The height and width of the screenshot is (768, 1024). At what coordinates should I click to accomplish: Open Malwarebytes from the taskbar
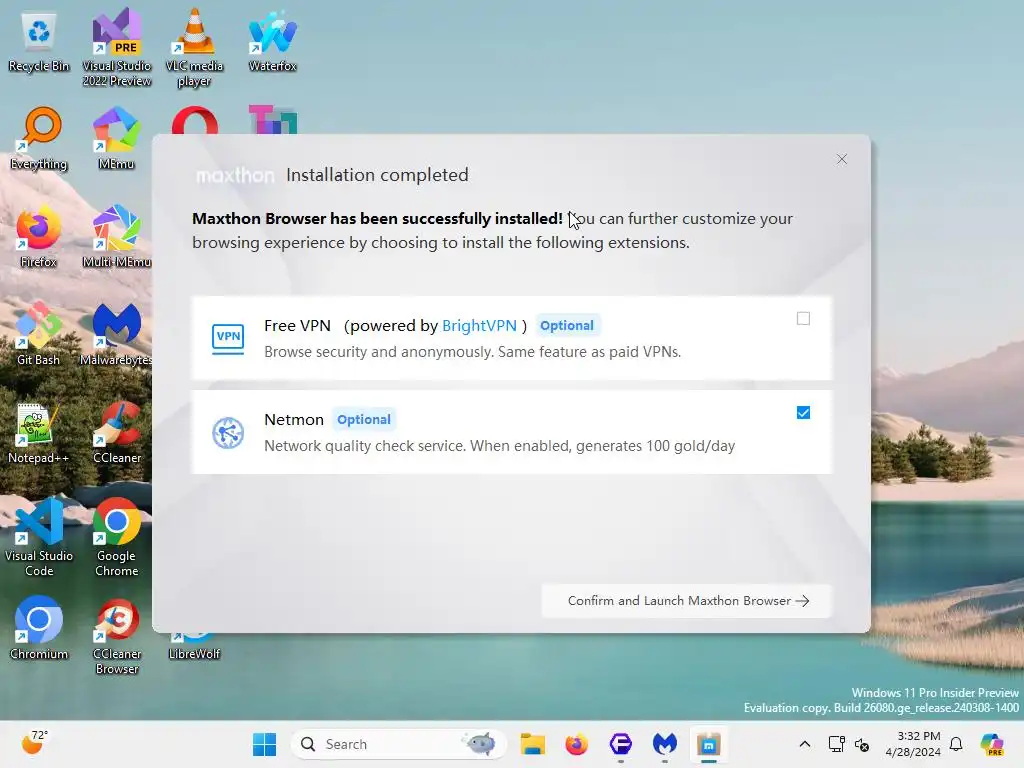point(665,744)
